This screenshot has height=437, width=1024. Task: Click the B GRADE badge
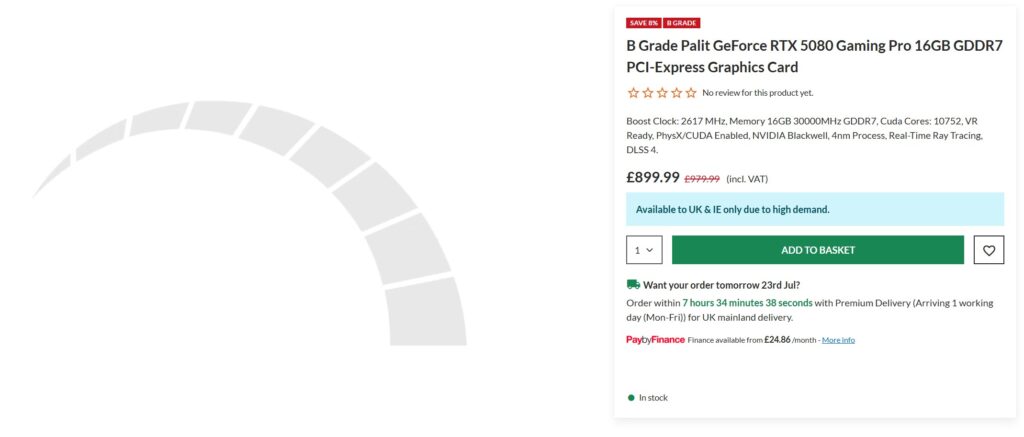(682, 23)
